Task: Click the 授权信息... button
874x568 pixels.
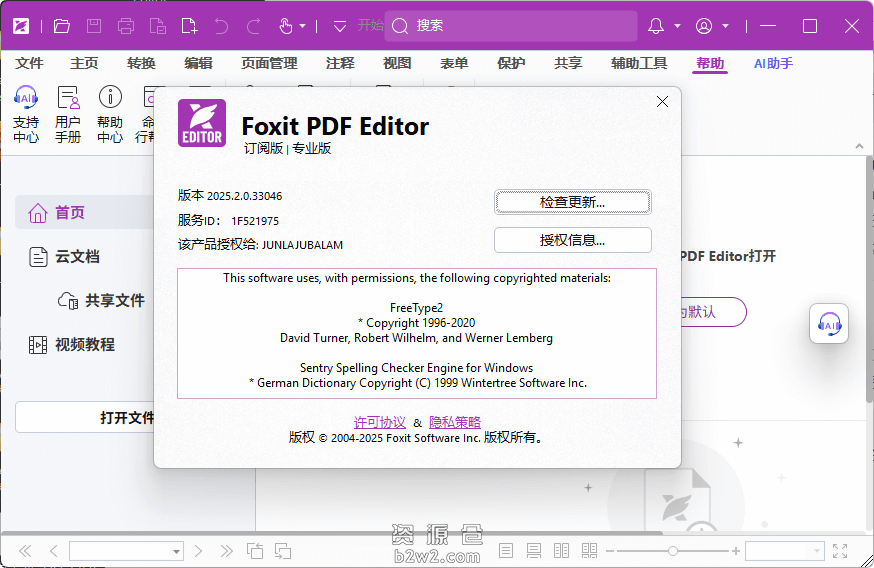Action: [572, 240]
